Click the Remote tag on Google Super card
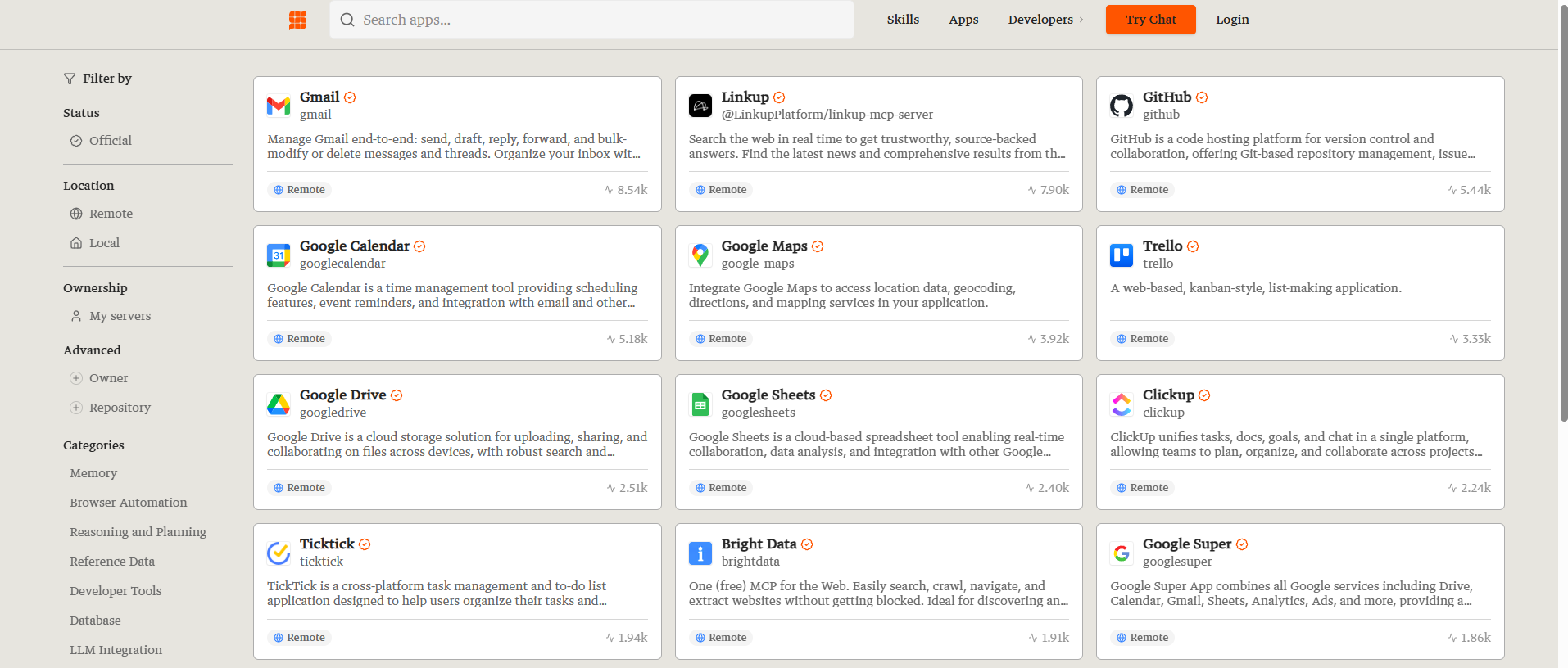The width and height of the screenshot is (1568, 668). (x=1143, y=637)
